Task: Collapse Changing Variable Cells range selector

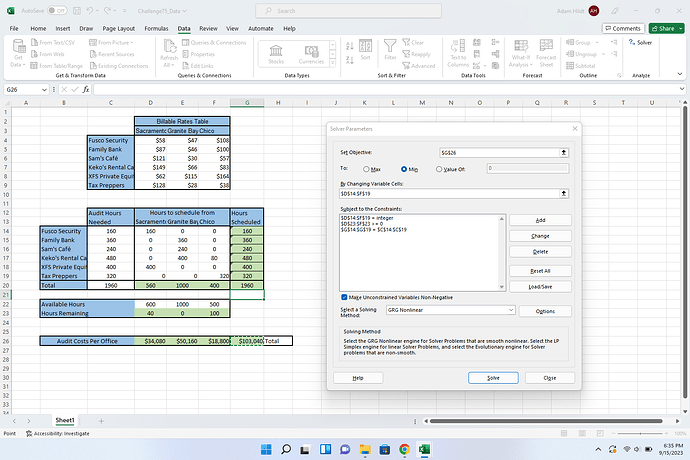Action: [563, 193]
